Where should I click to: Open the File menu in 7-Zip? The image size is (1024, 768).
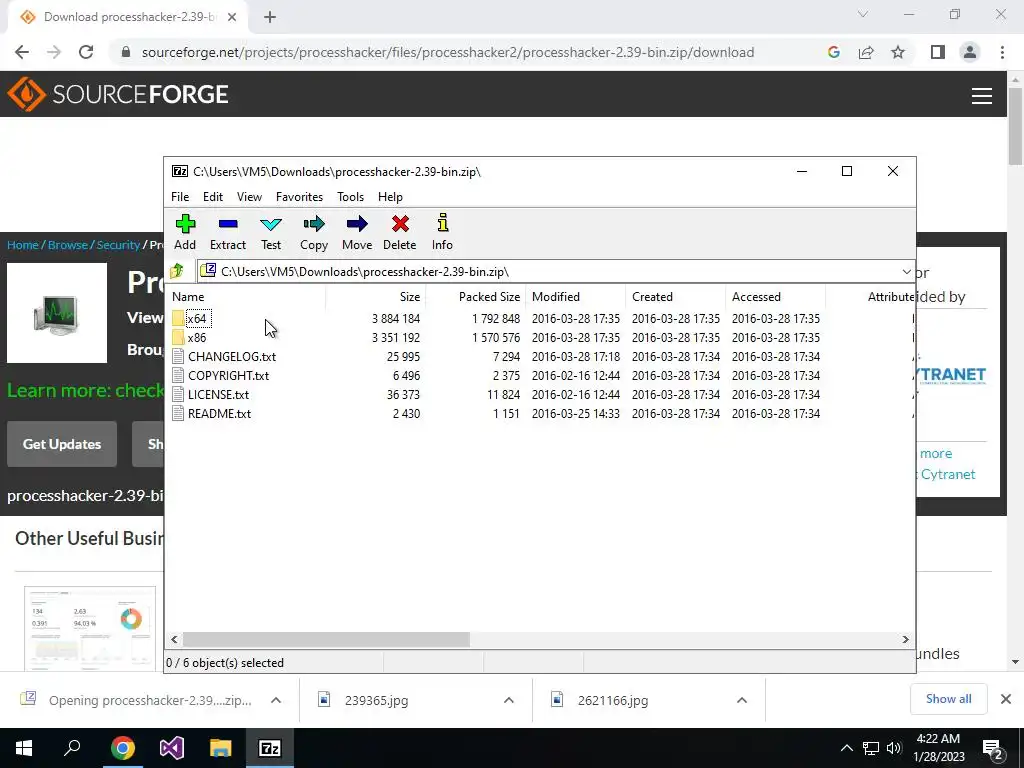[180, 197]
